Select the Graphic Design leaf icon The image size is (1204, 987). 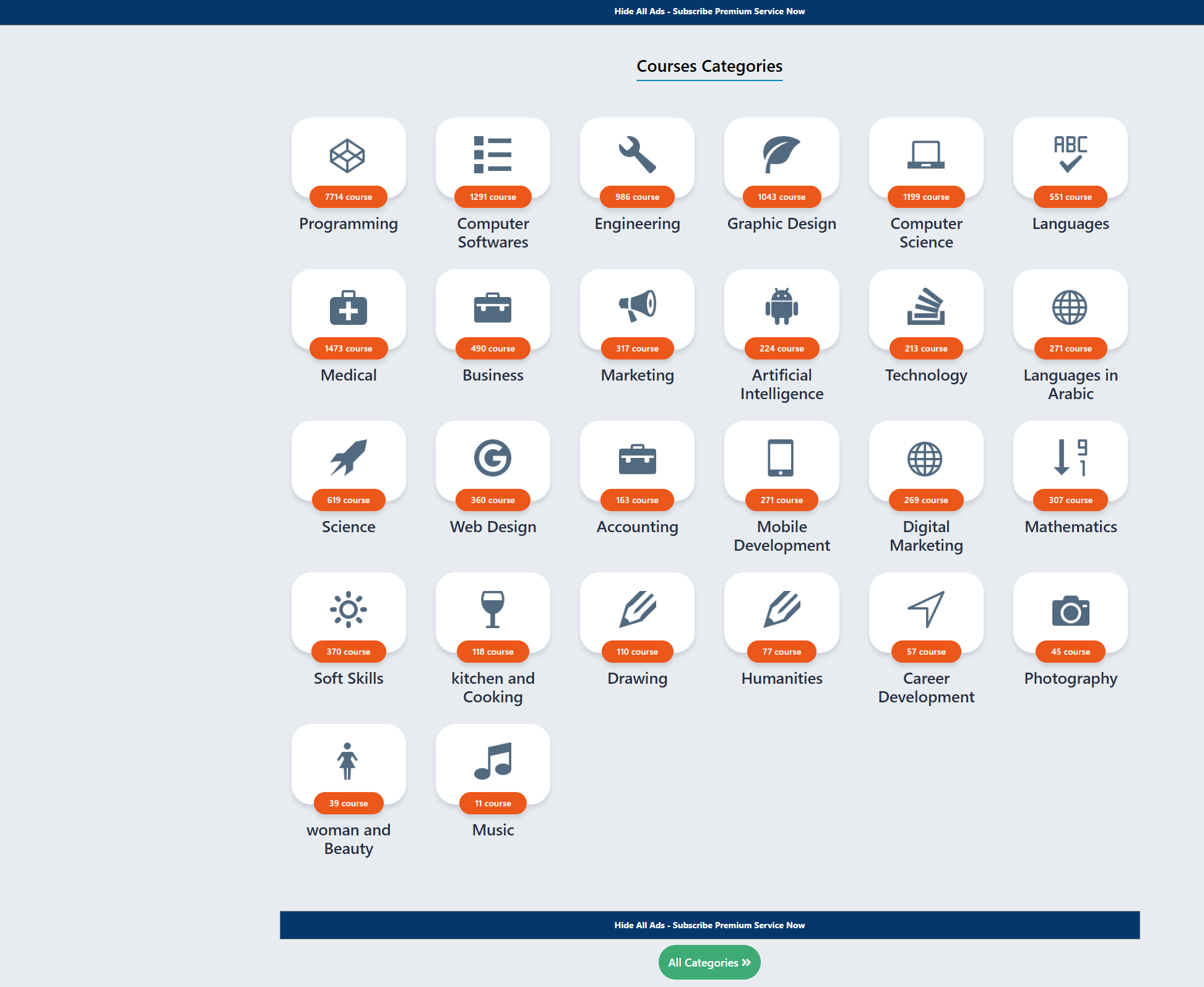(x=781, y=155)
